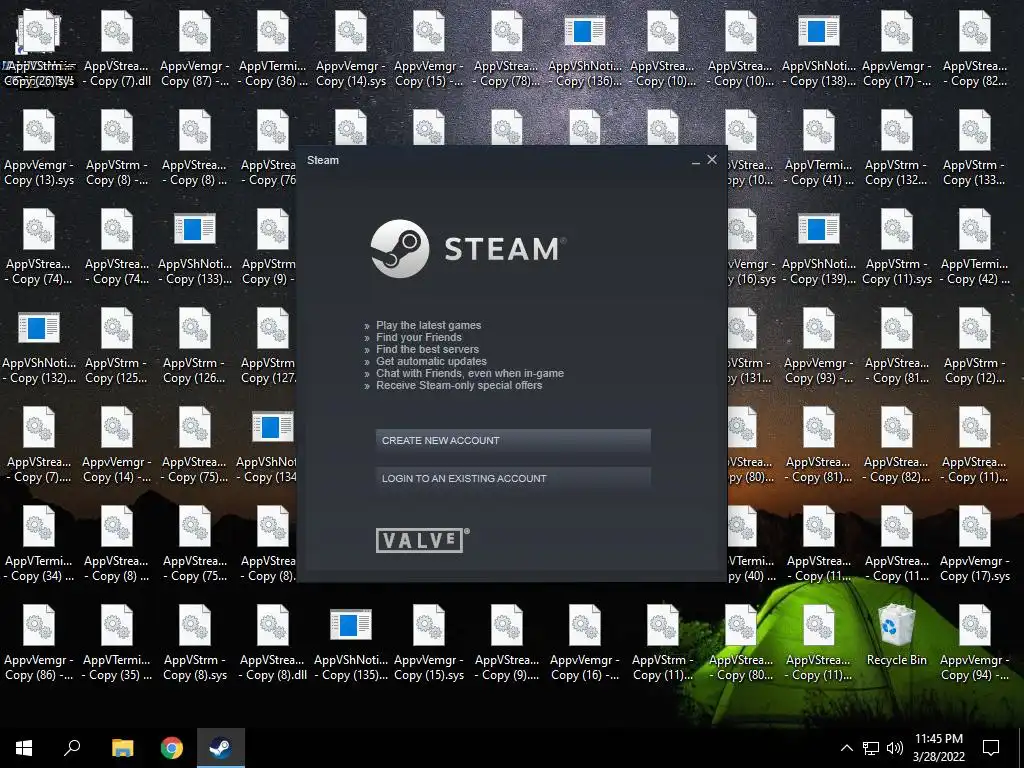
Task: Click 'Play the latest games' text
Action: click(428, 325)
